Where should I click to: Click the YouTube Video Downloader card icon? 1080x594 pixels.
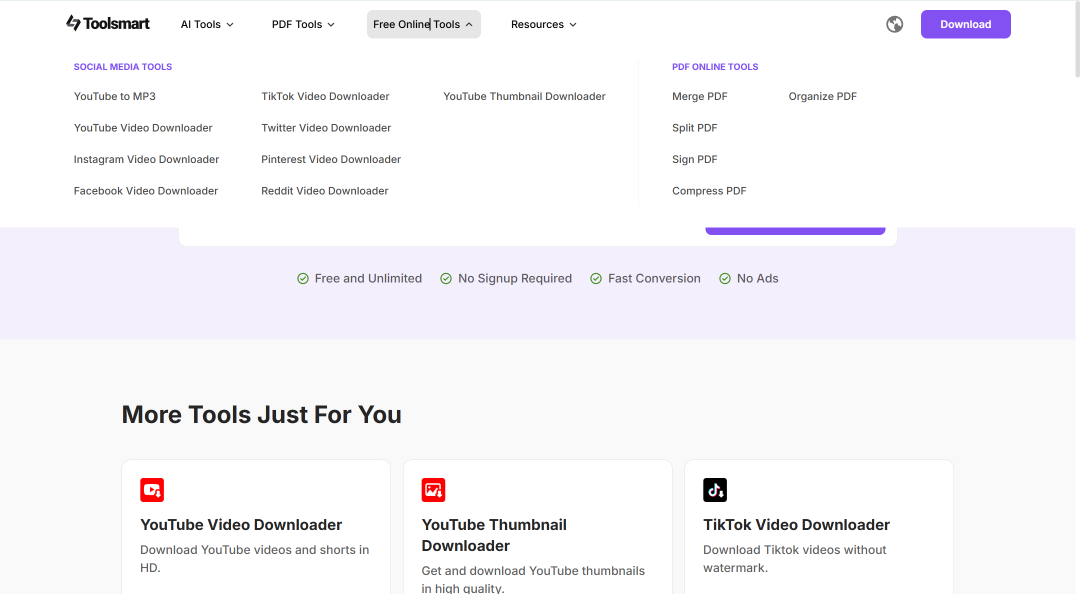152,490
